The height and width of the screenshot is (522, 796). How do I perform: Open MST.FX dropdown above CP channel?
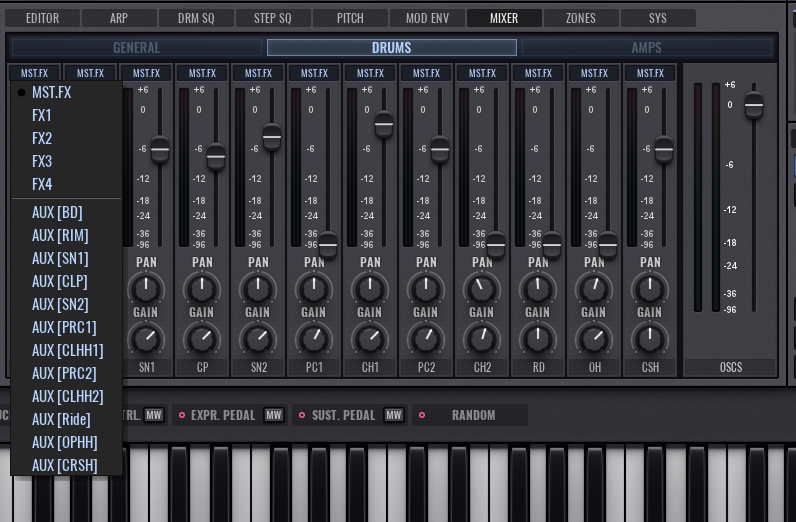pyautogui.click(x=202, y=73)
